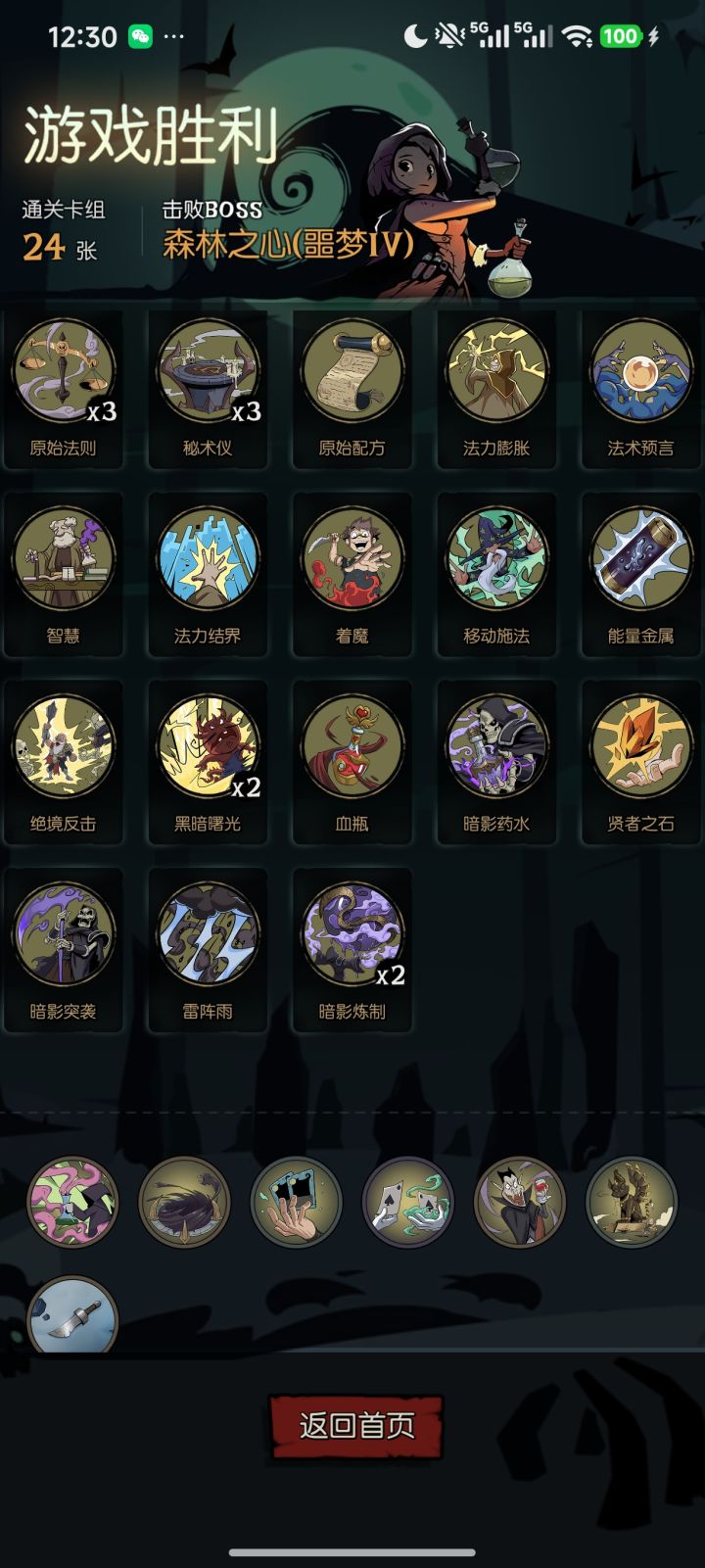This screenshot has height=1568, width=705.
Task: Click the 返回首页 button
Action: 356,1426
